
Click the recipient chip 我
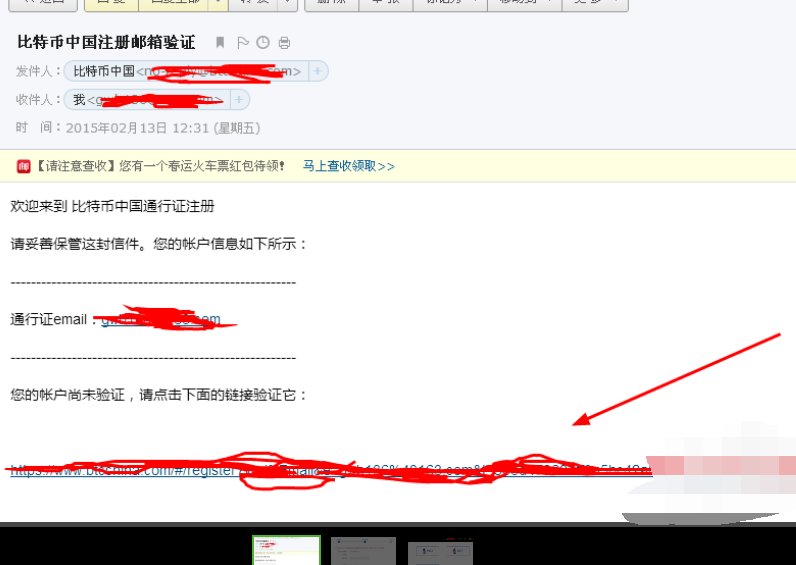tap(147, 99)
